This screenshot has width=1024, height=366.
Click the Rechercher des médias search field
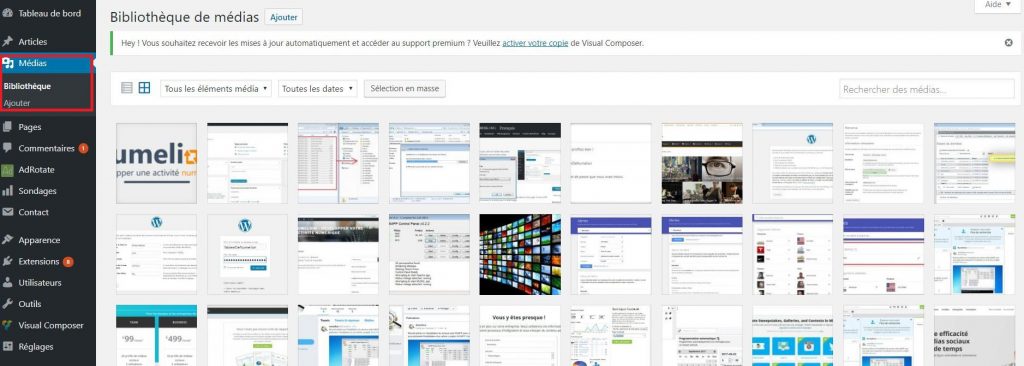(927, 90)
